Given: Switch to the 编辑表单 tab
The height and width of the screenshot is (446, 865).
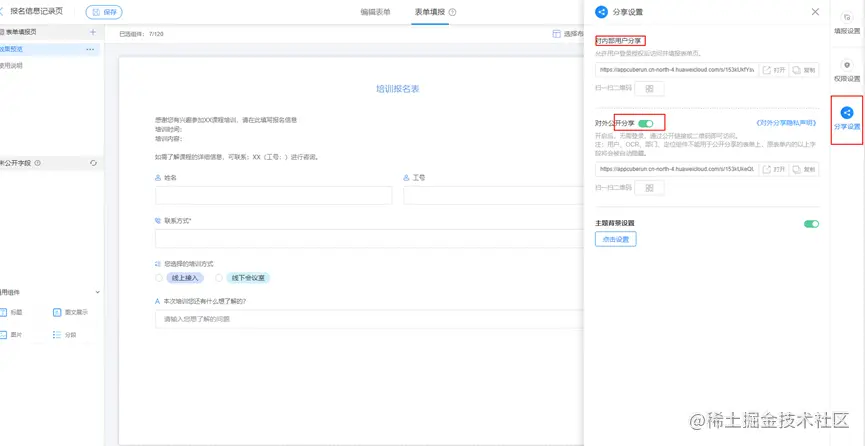Looking at the screenshot, I should [x=375, y=12].
